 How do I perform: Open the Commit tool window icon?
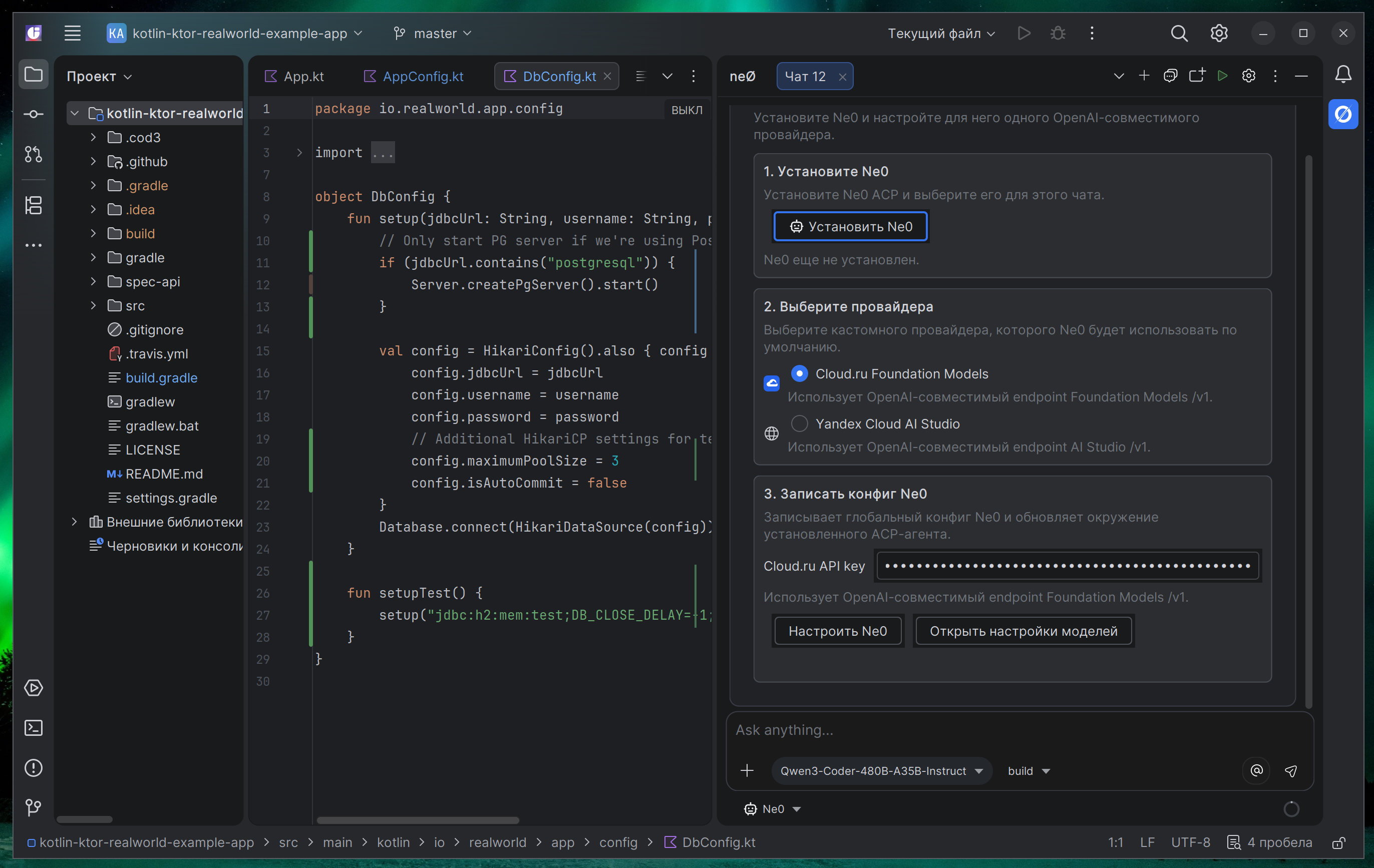pyautogui.click(x=33, y=114)
